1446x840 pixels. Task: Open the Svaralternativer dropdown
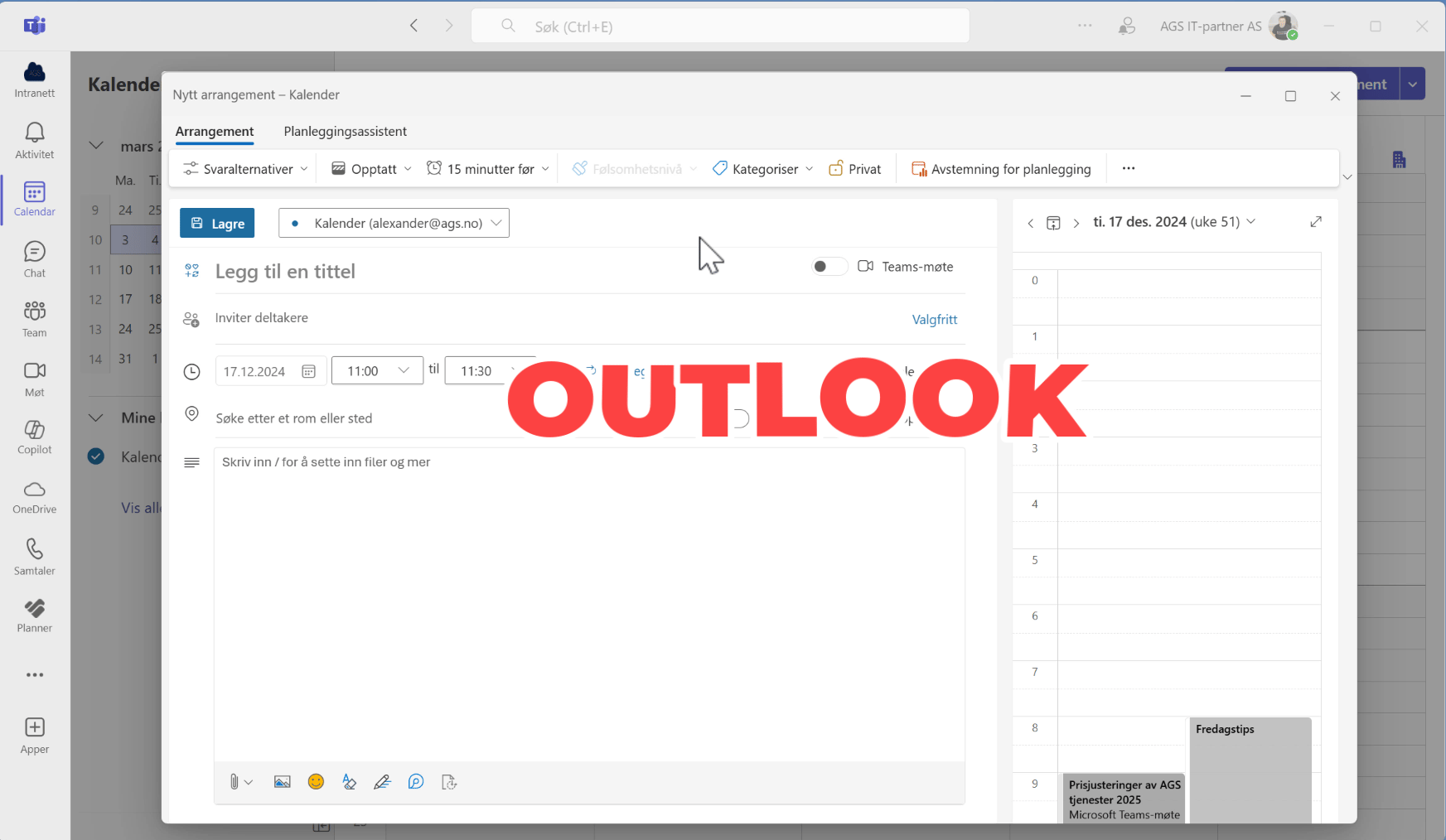point(245,169)
